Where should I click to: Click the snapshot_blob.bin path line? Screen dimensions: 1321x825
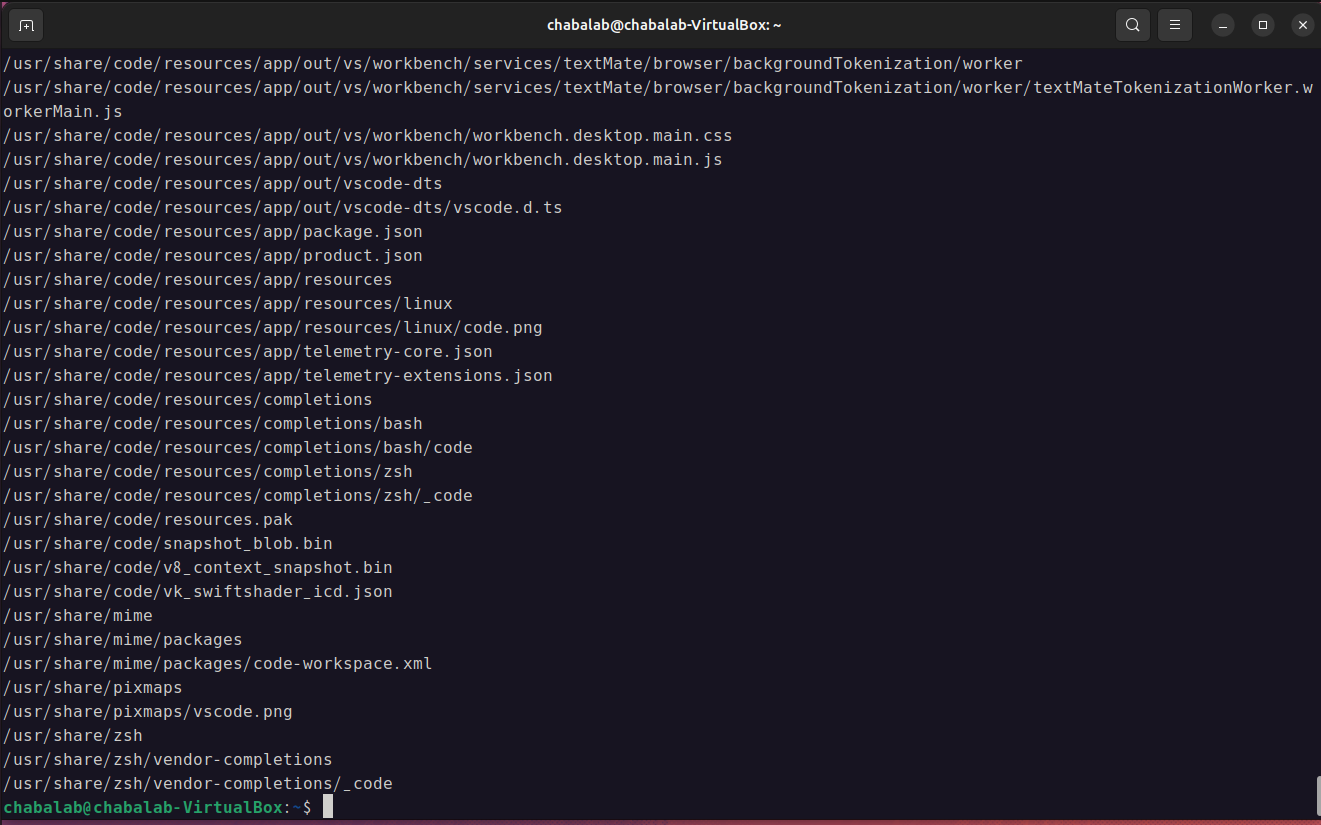[x=167, y=544]
